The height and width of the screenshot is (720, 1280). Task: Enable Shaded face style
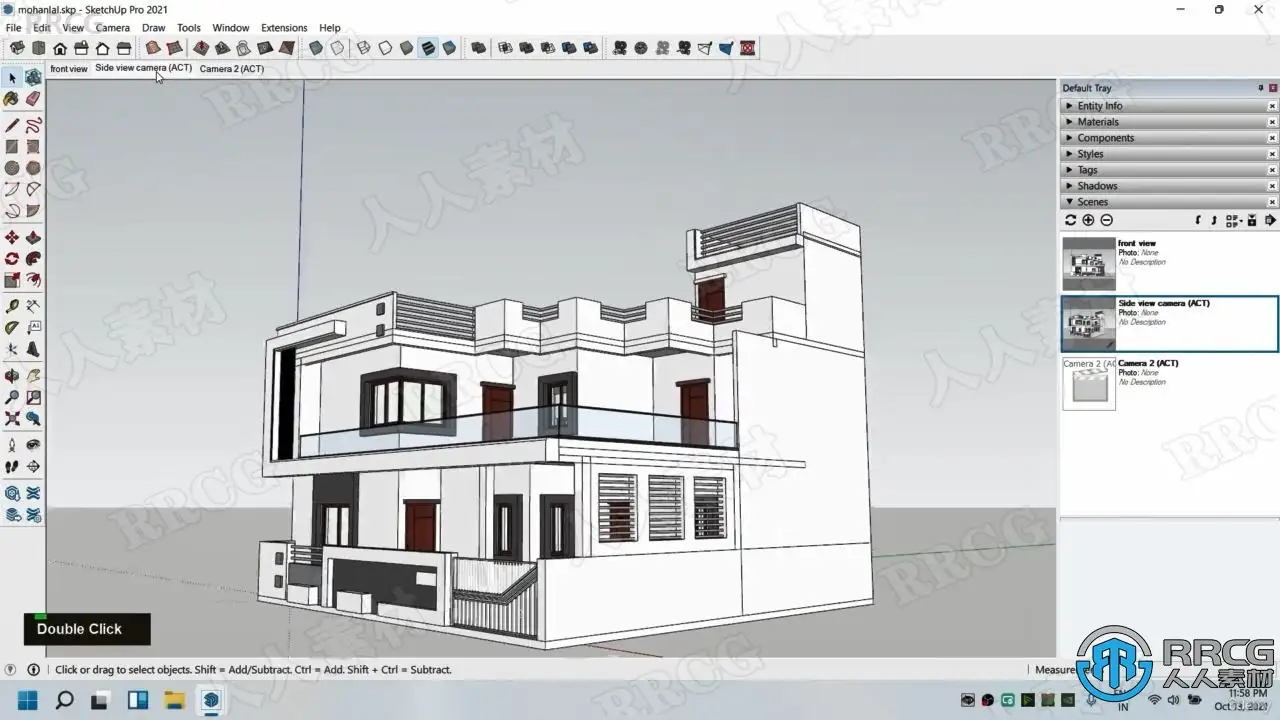click(406, 48)
